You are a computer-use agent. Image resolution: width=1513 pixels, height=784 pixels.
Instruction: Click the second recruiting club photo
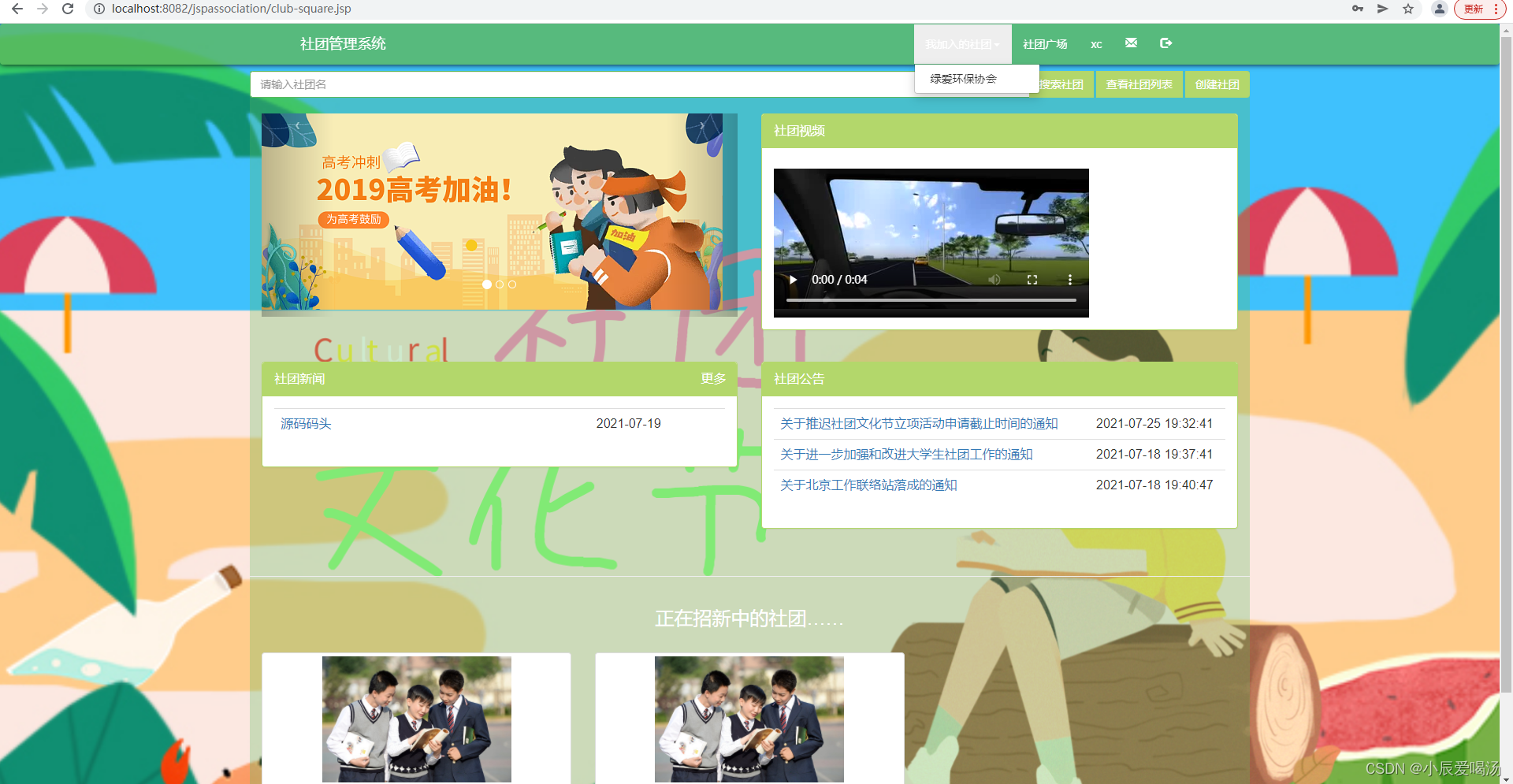[749, 719]
